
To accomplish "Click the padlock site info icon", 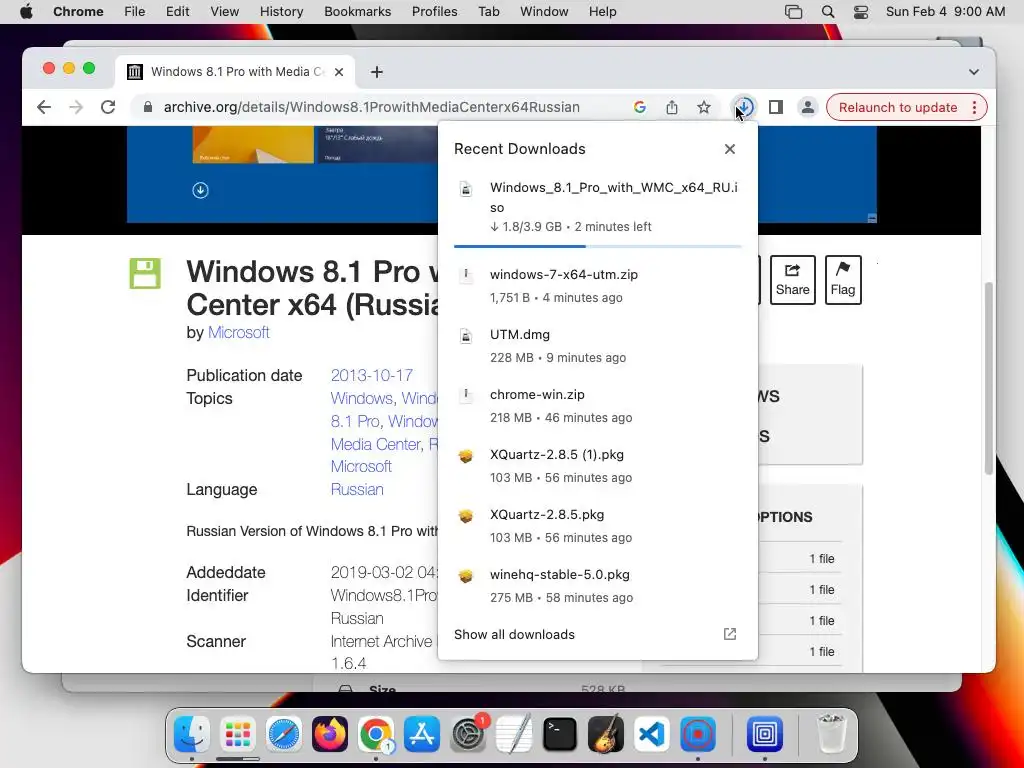I will (x=148, y=107).
